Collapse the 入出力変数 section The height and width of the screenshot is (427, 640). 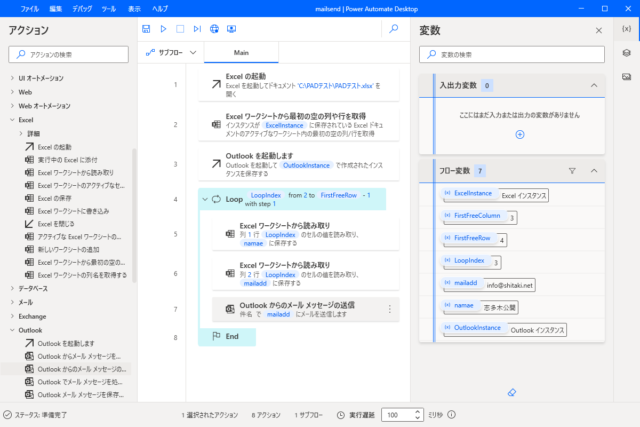click(x=594, y=85)
